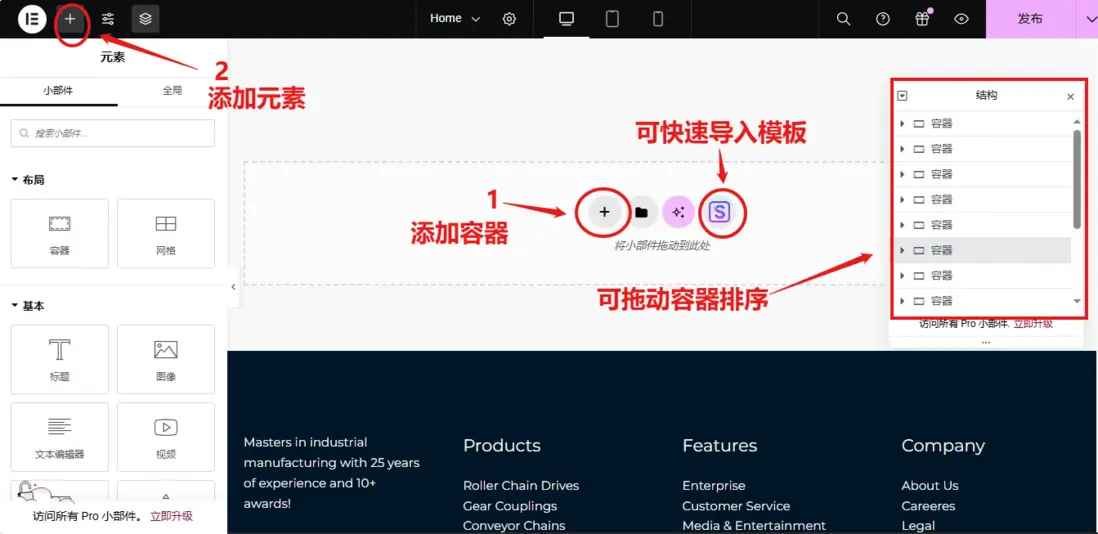Select the 文本编辑器 text editor widget

coord(60,437)
